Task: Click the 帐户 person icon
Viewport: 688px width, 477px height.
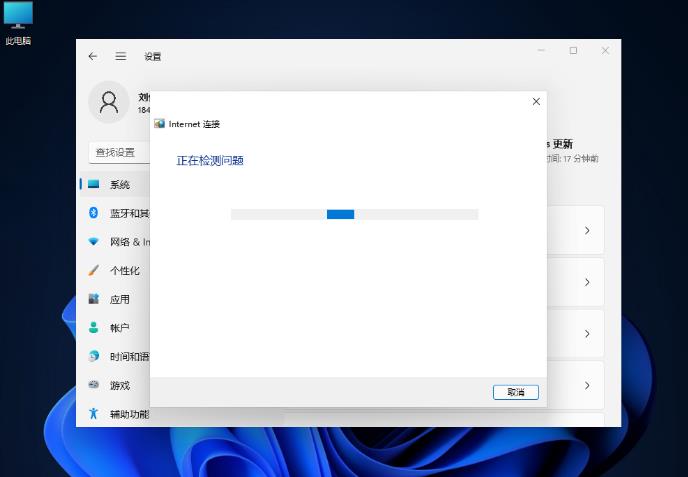Action: [x=94, y=328]
